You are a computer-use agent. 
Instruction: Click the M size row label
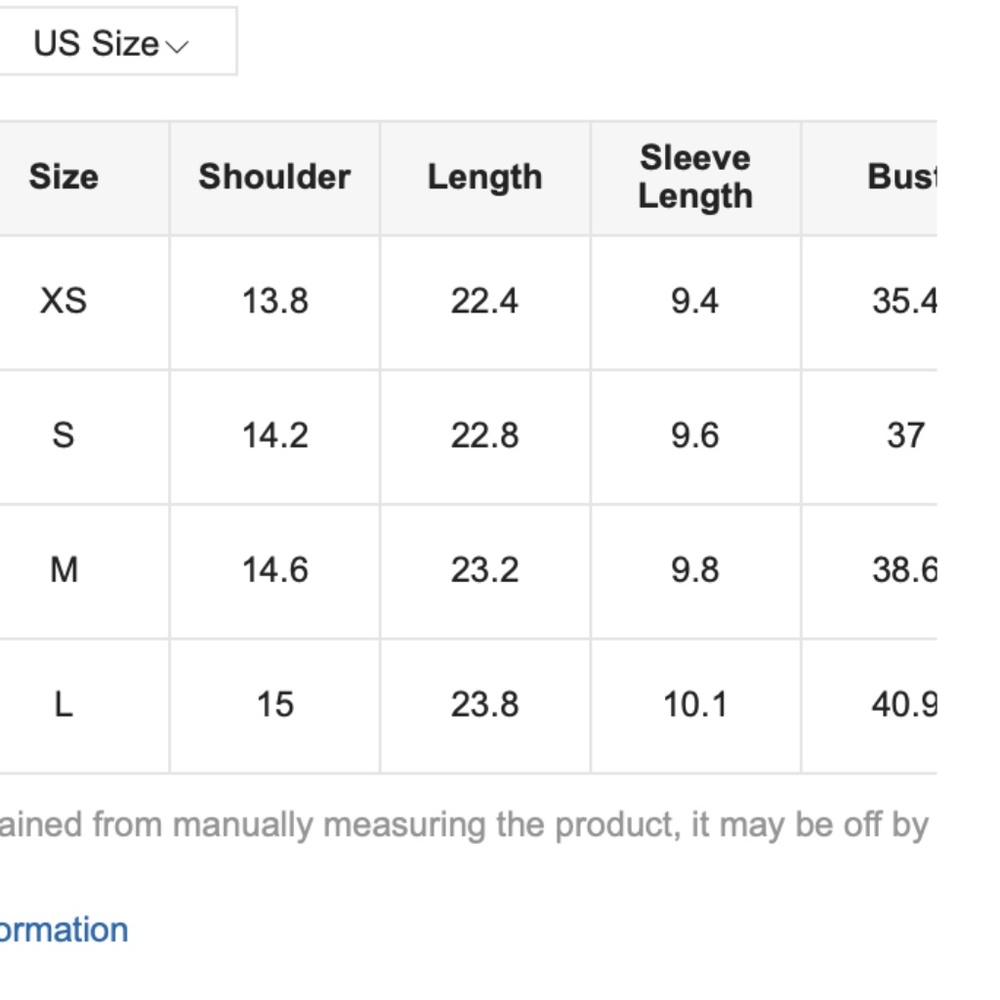pyautogui.click(x=63, y=570)
